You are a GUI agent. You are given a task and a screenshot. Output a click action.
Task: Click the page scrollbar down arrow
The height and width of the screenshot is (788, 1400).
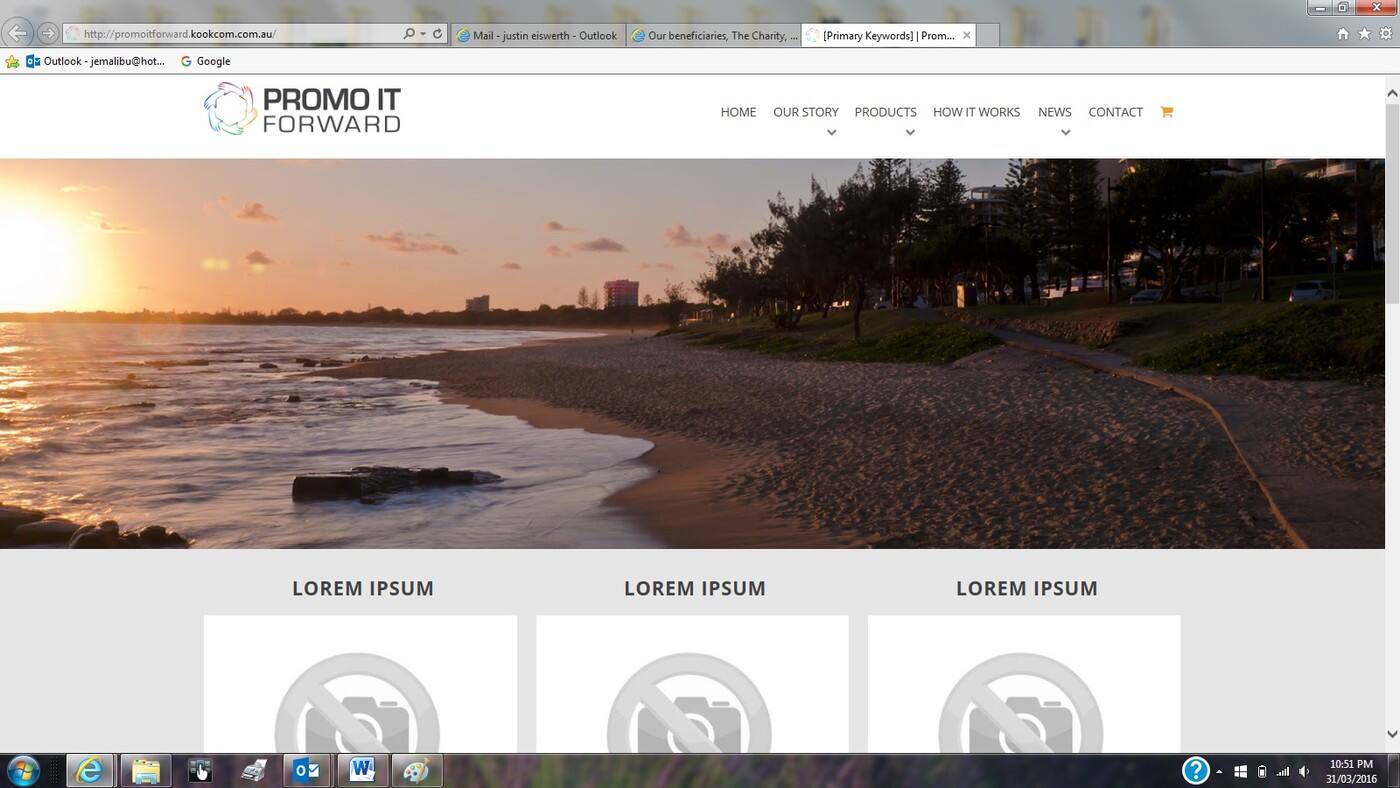pyautogui.click(x=1392, y=734)
